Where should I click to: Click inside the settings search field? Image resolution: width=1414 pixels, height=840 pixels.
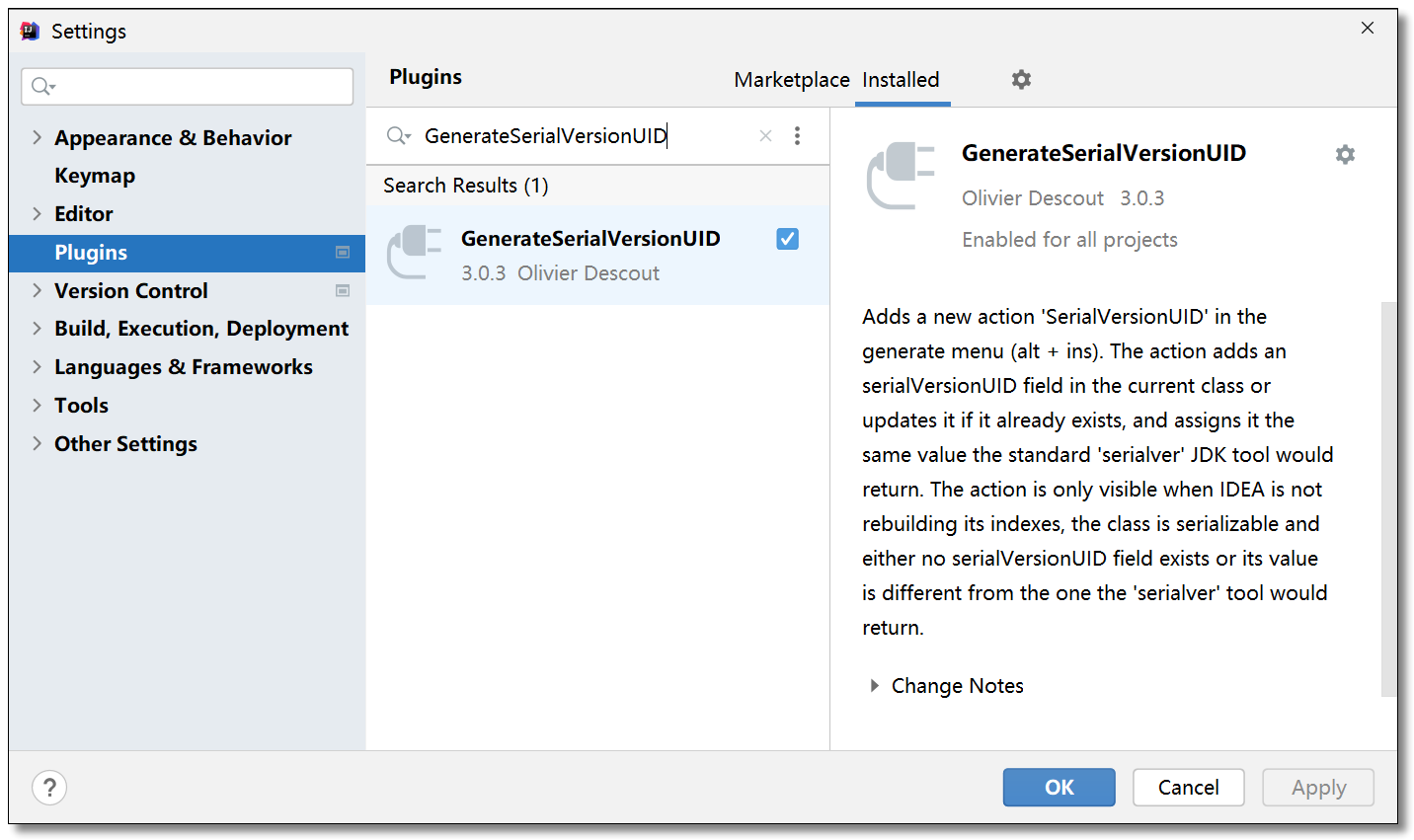point(188,87)
